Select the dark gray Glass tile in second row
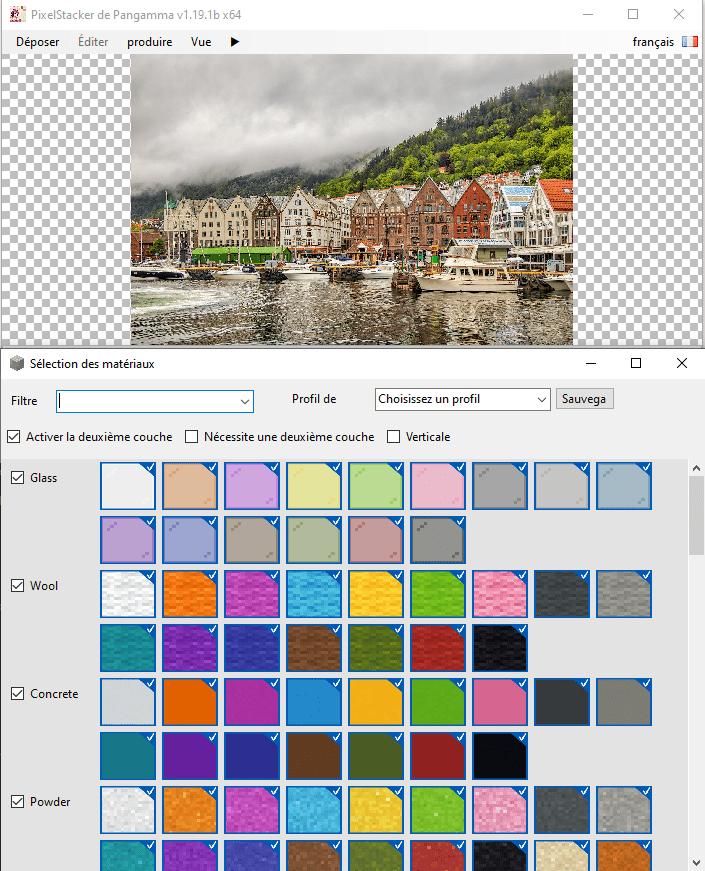 point(438,540)
